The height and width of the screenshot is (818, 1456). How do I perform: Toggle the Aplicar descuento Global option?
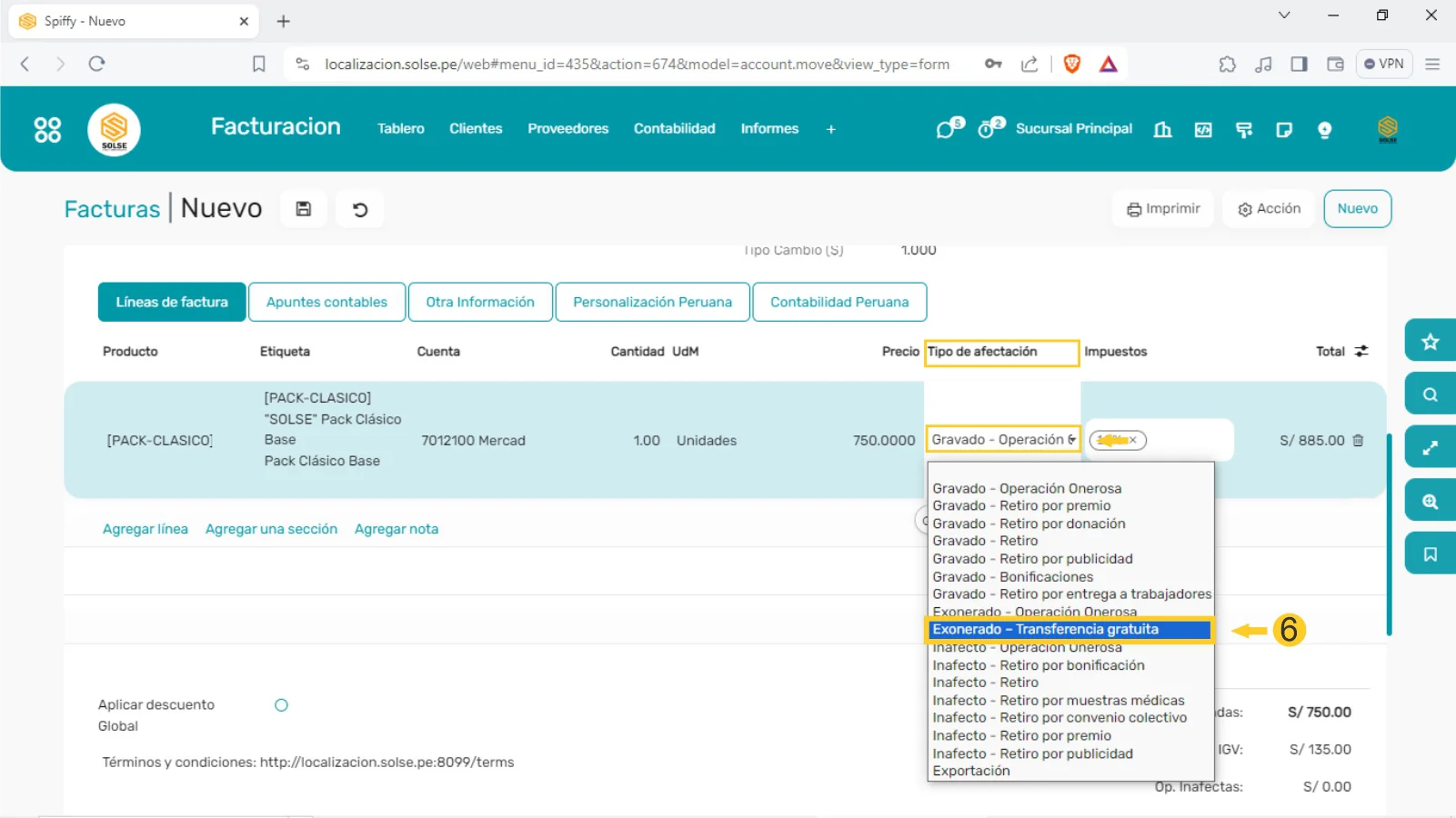pyautogui.click(x=281, y=705)
